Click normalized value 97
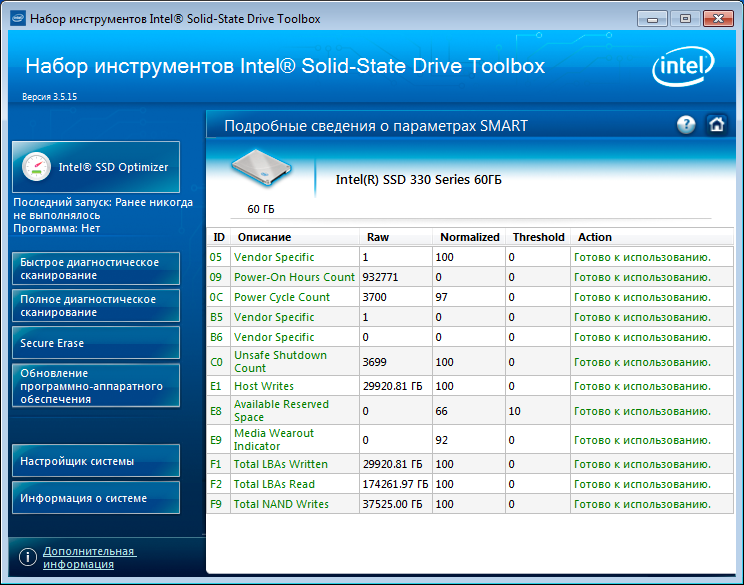The image size is (744, 585). (441, 297)
